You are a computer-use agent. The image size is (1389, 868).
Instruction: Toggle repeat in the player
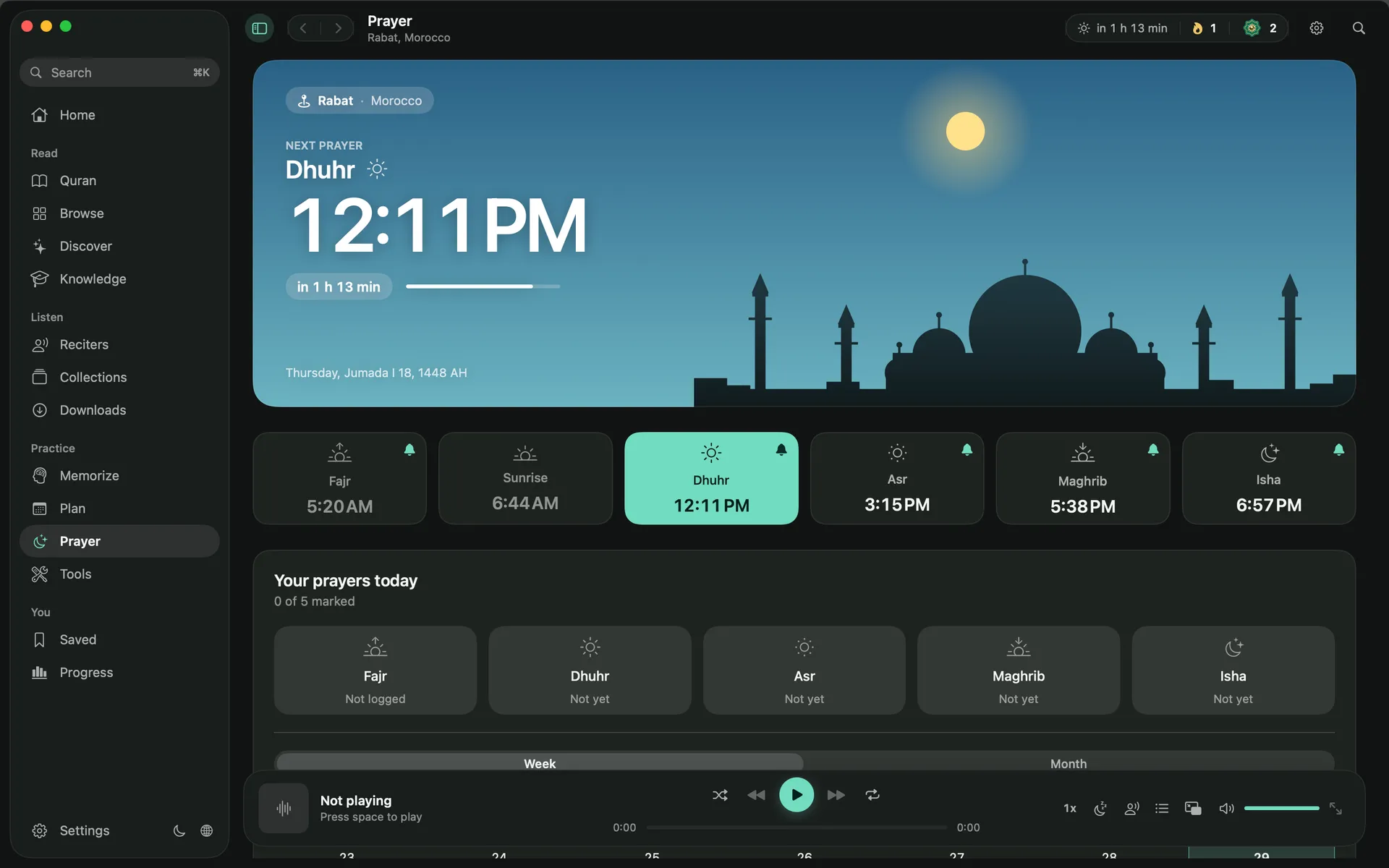coord(872,795)
